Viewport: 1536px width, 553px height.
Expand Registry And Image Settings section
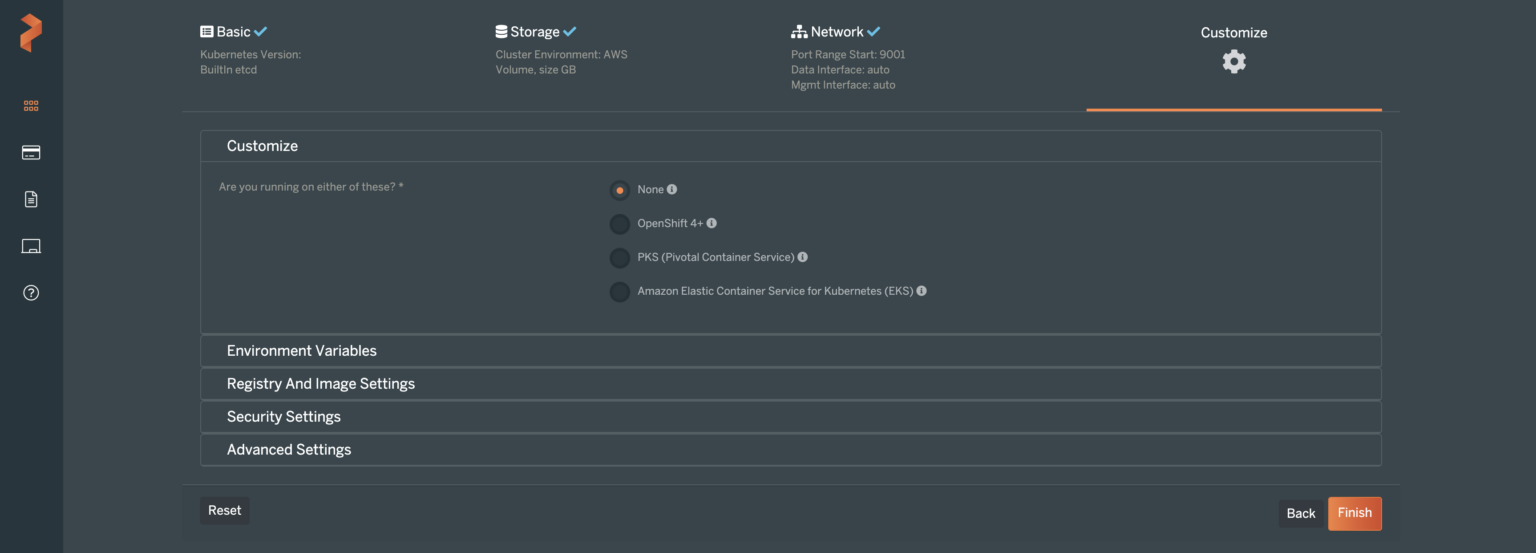[x=321, y=384]
